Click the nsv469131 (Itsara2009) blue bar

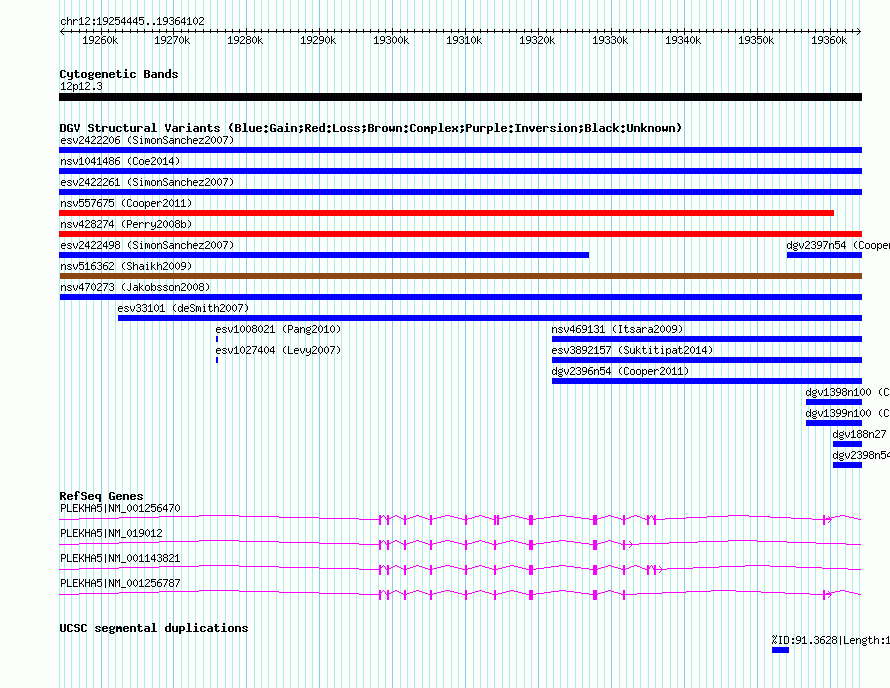(707, 339)
